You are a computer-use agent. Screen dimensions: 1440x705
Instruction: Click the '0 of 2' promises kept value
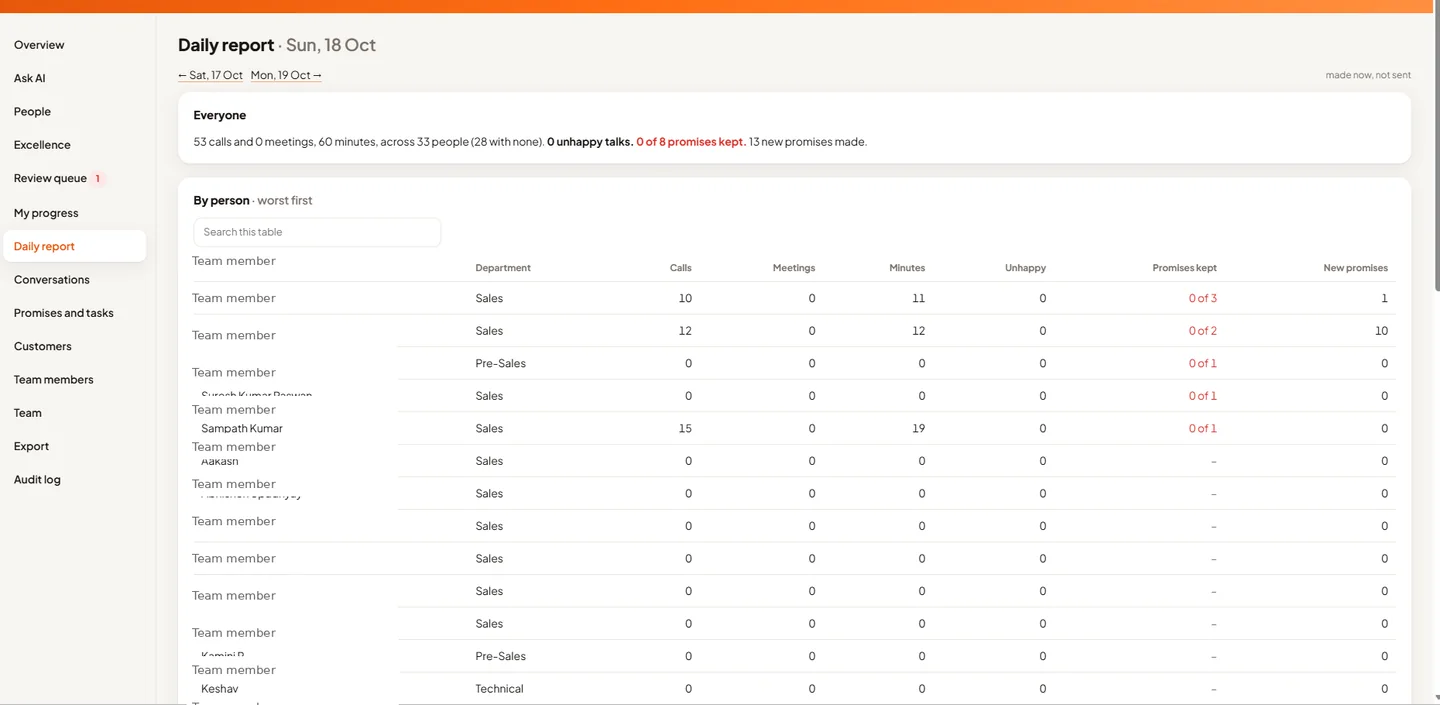point(1202,331)
